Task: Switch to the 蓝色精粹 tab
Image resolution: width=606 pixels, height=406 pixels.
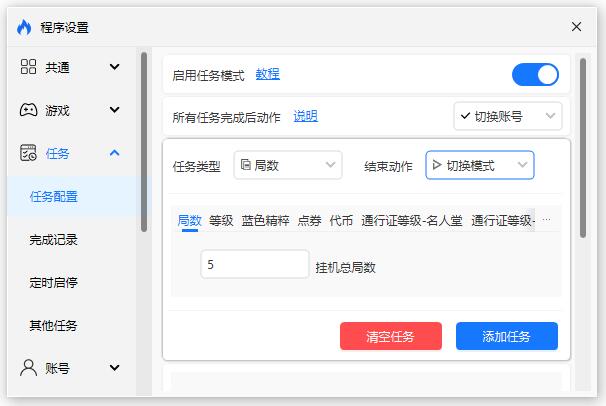Action: pos(265,220)
